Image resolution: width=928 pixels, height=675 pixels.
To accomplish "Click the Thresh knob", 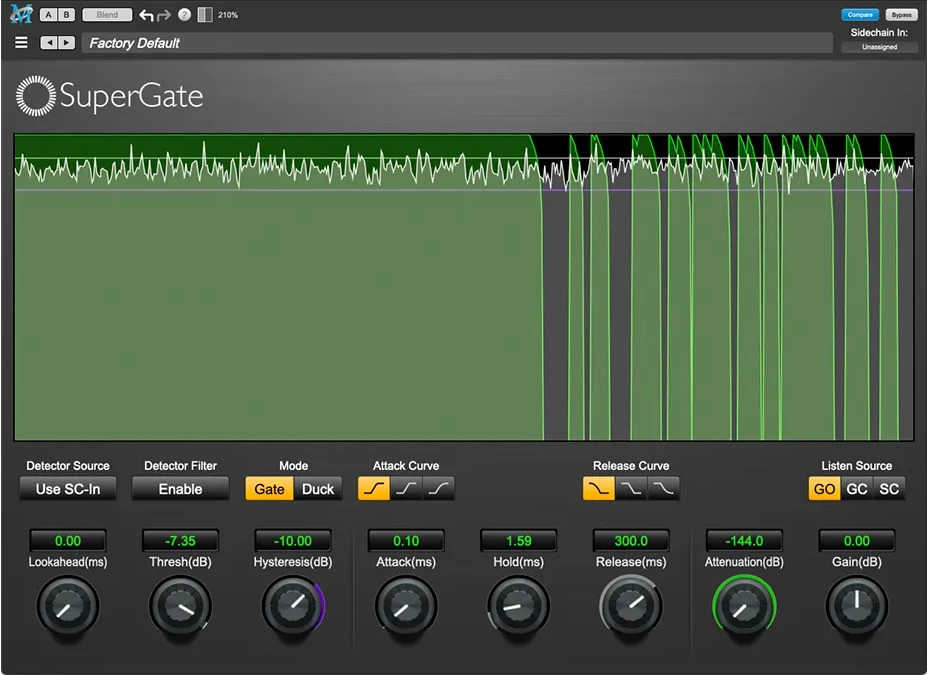I will pos(181,606).
